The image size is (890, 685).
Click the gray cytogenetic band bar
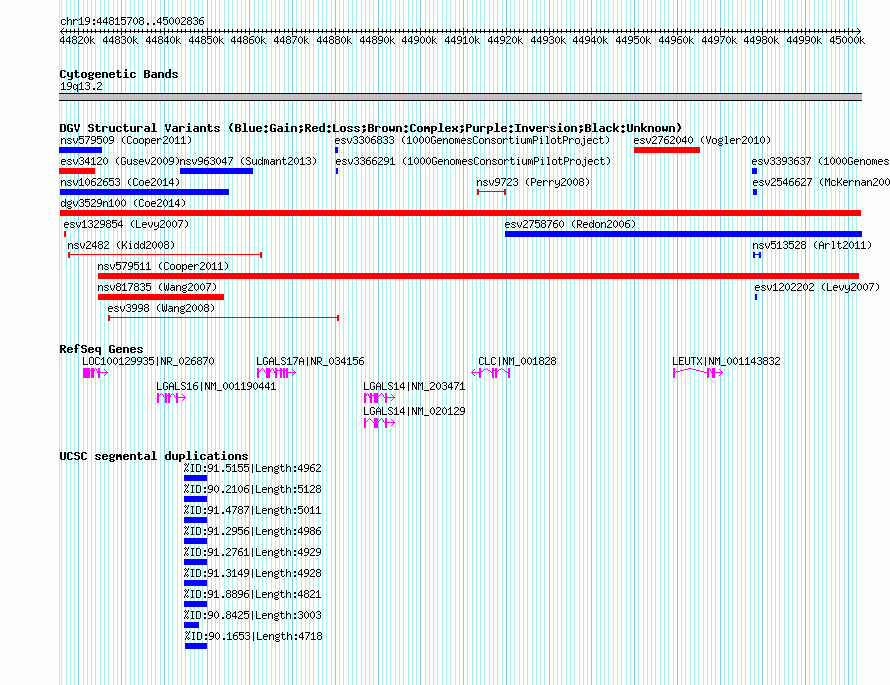460,98
